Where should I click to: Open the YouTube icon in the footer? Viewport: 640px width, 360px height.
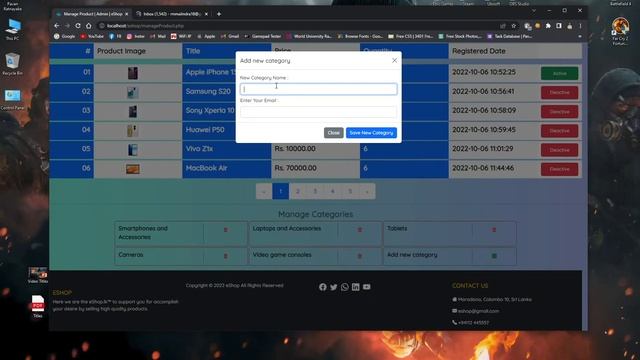click(x=367, y=287)
